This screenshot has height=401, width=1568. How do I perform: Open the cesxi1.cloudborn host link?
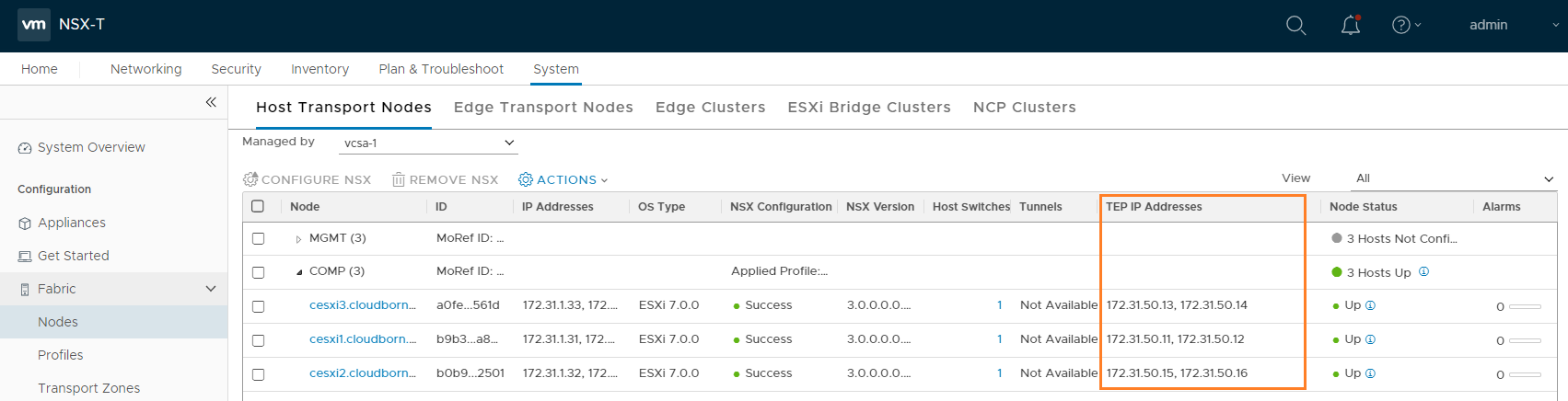click(x=363, y=339)
